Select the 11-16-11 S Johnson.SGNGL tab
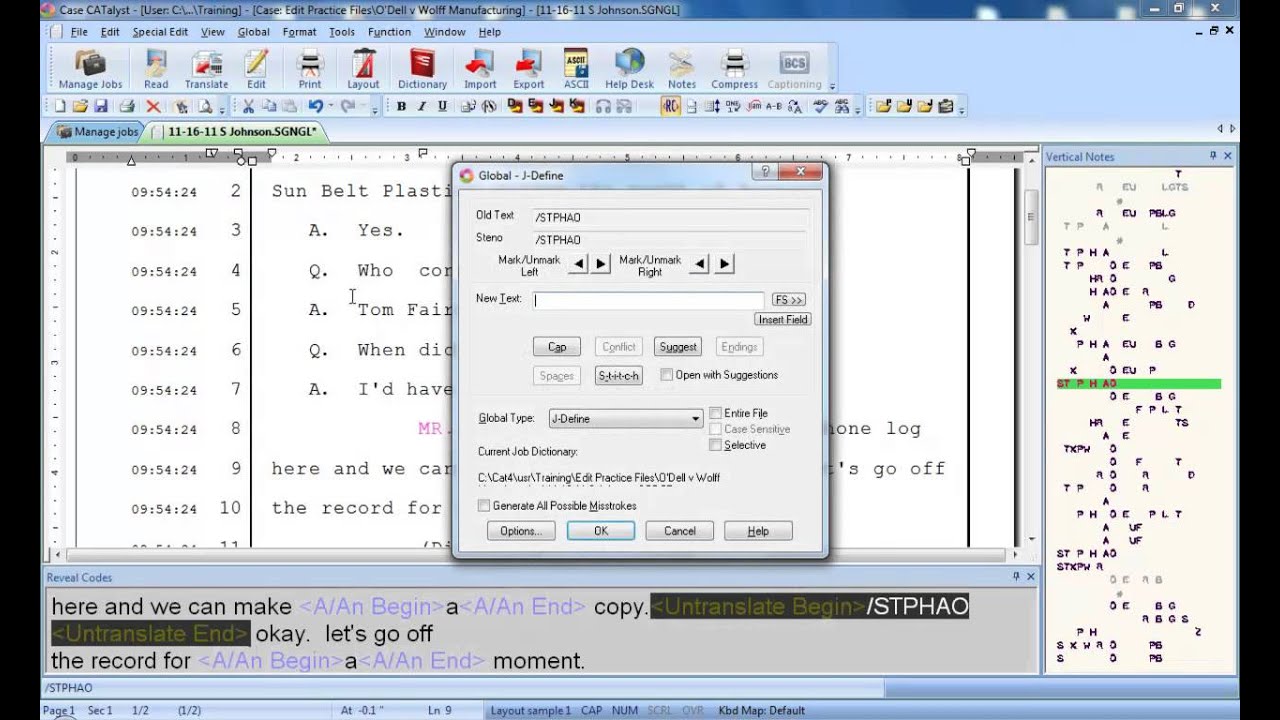The height and width of the screenshot is (720, 1280). coord(236,131)
